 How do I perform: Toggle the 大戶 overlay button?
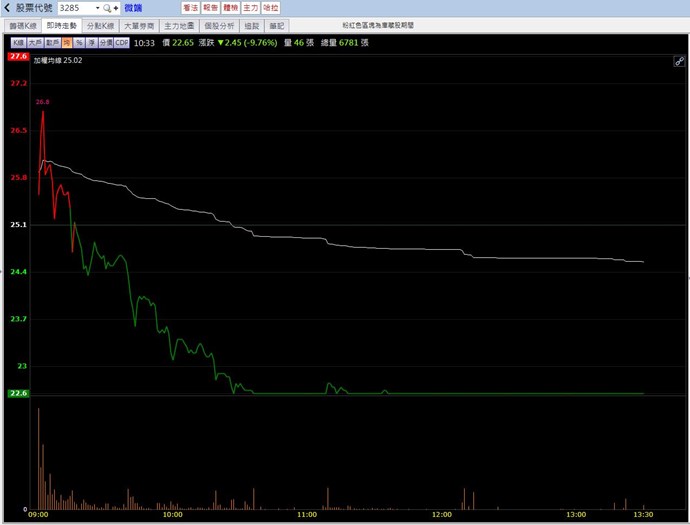(35, 43)
